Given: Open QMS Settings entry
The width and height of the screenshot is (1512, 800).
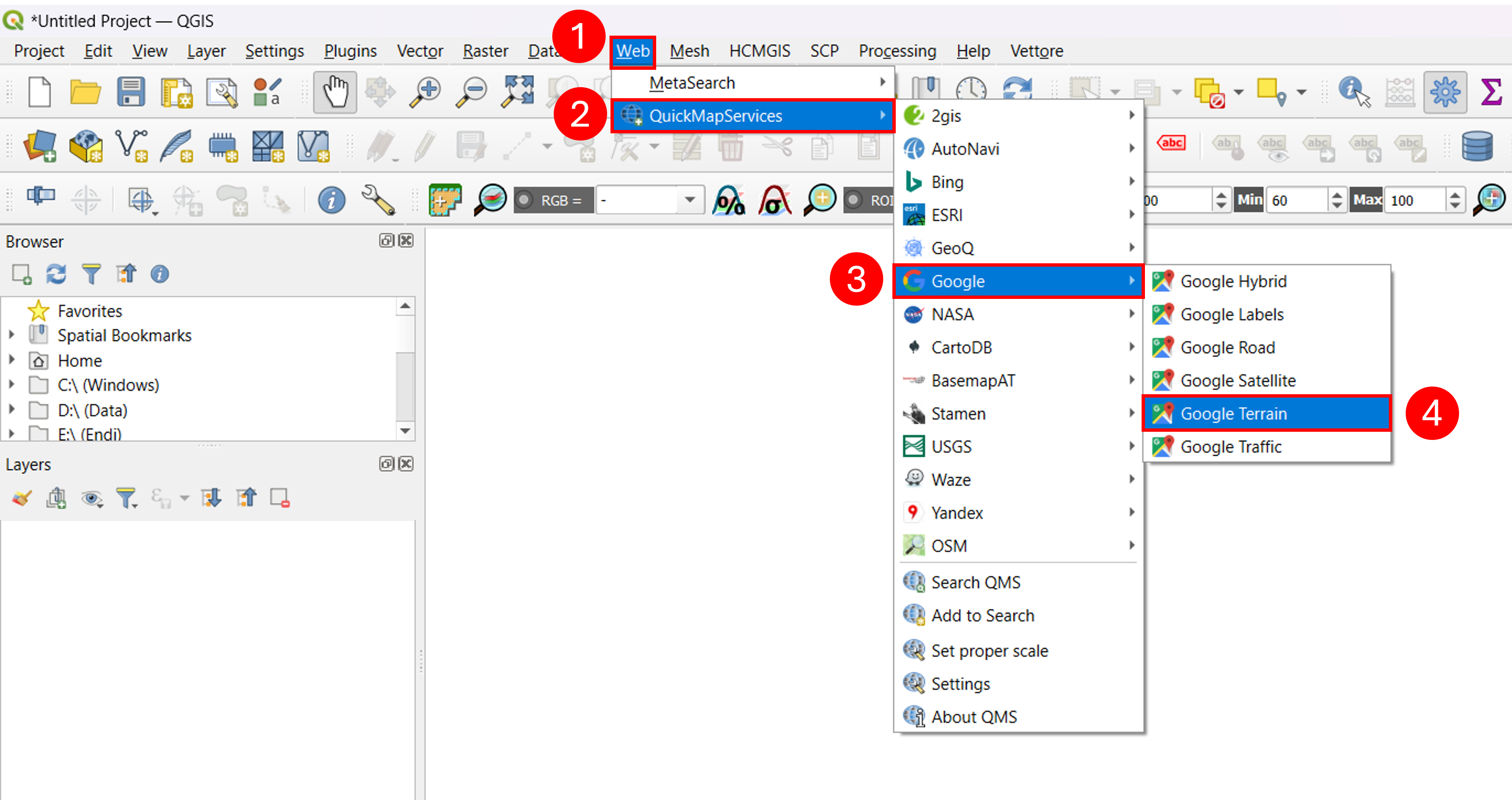Looking at the screenshot, I should pyautogui.click(x=1018, y=684).
